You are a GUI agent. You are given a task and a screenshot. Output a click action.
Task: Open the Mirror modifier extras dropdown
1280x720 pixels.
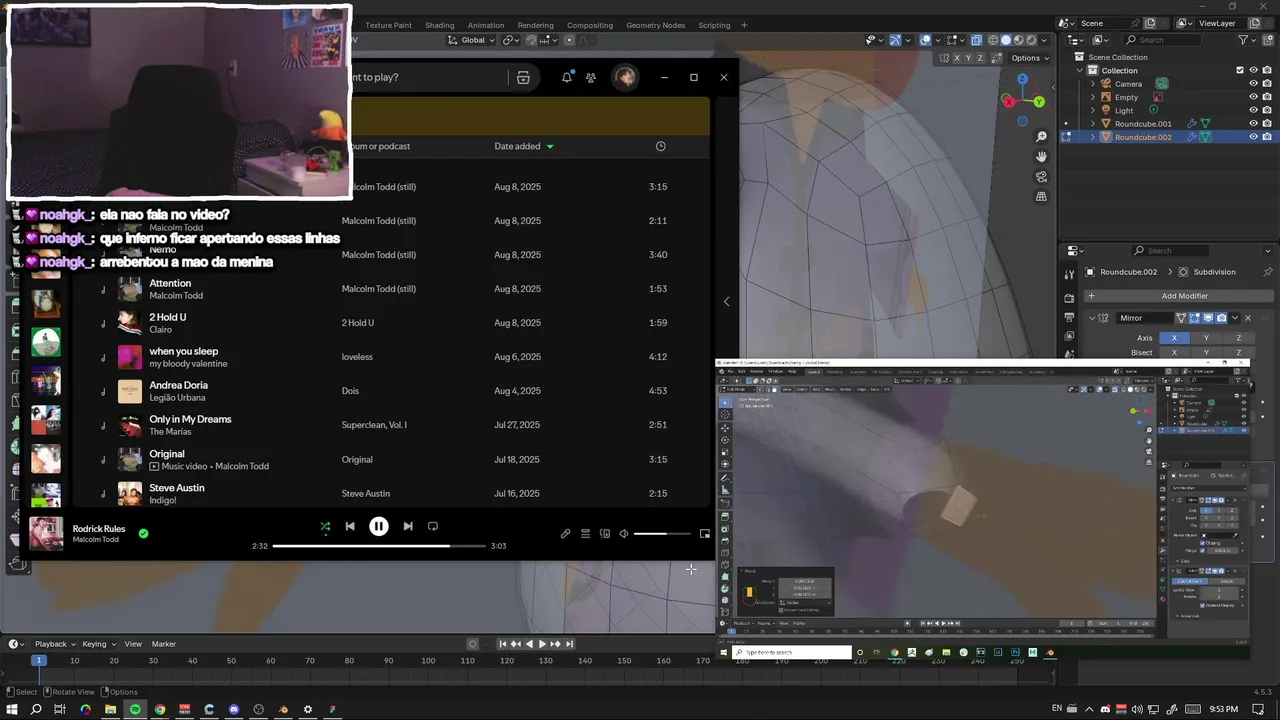pyautogui.click(x=1235, y=318)
